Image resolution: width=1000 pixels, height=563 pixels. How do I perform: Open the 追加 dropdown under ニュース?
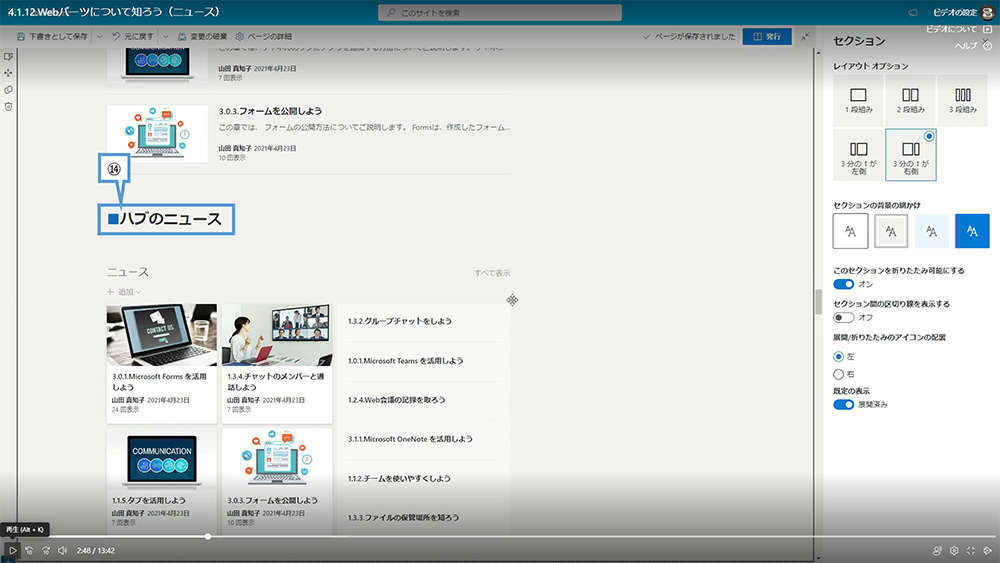(124, 292)
